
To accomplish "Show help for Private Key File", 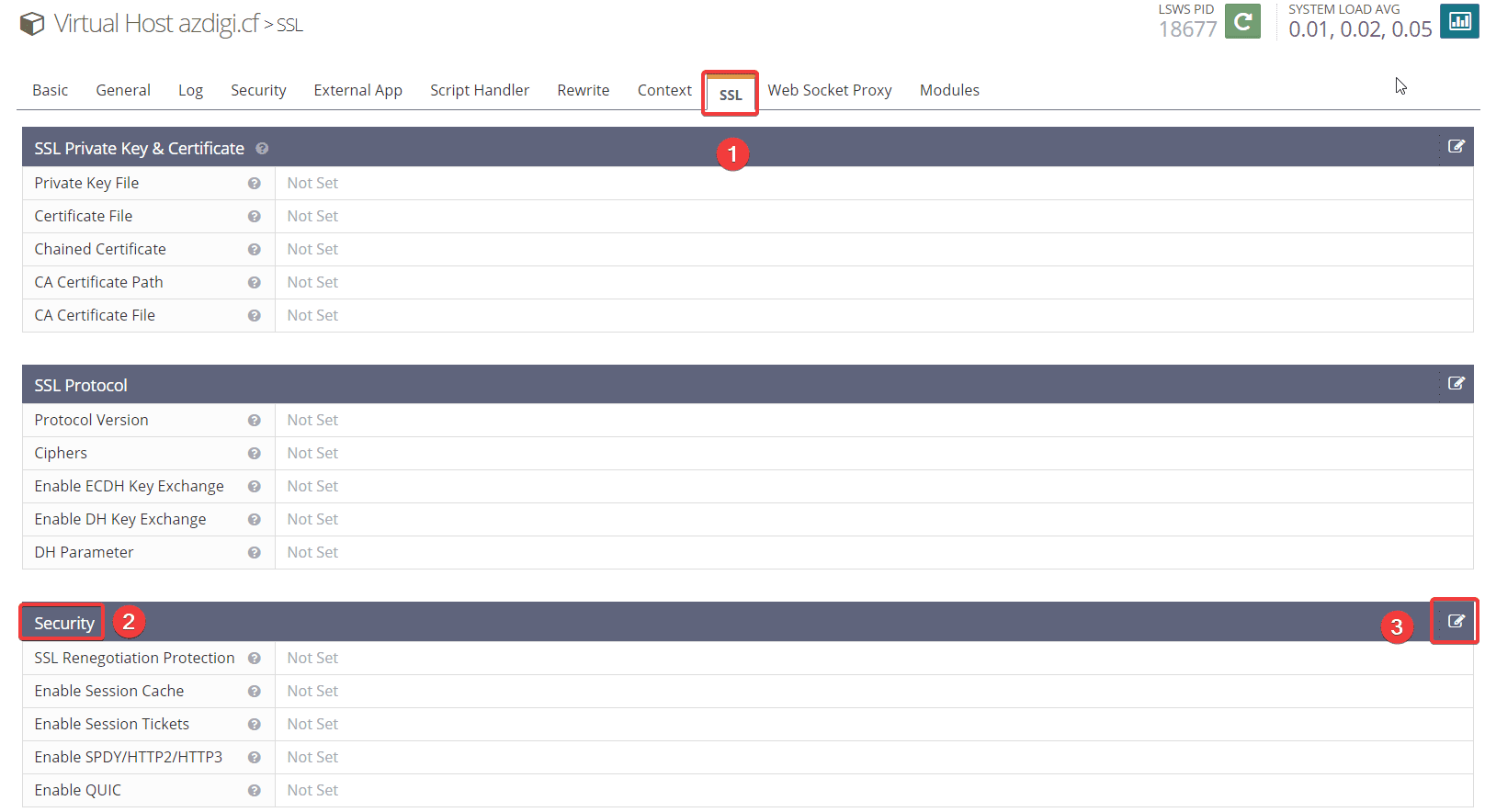I will tap(255, 184).
